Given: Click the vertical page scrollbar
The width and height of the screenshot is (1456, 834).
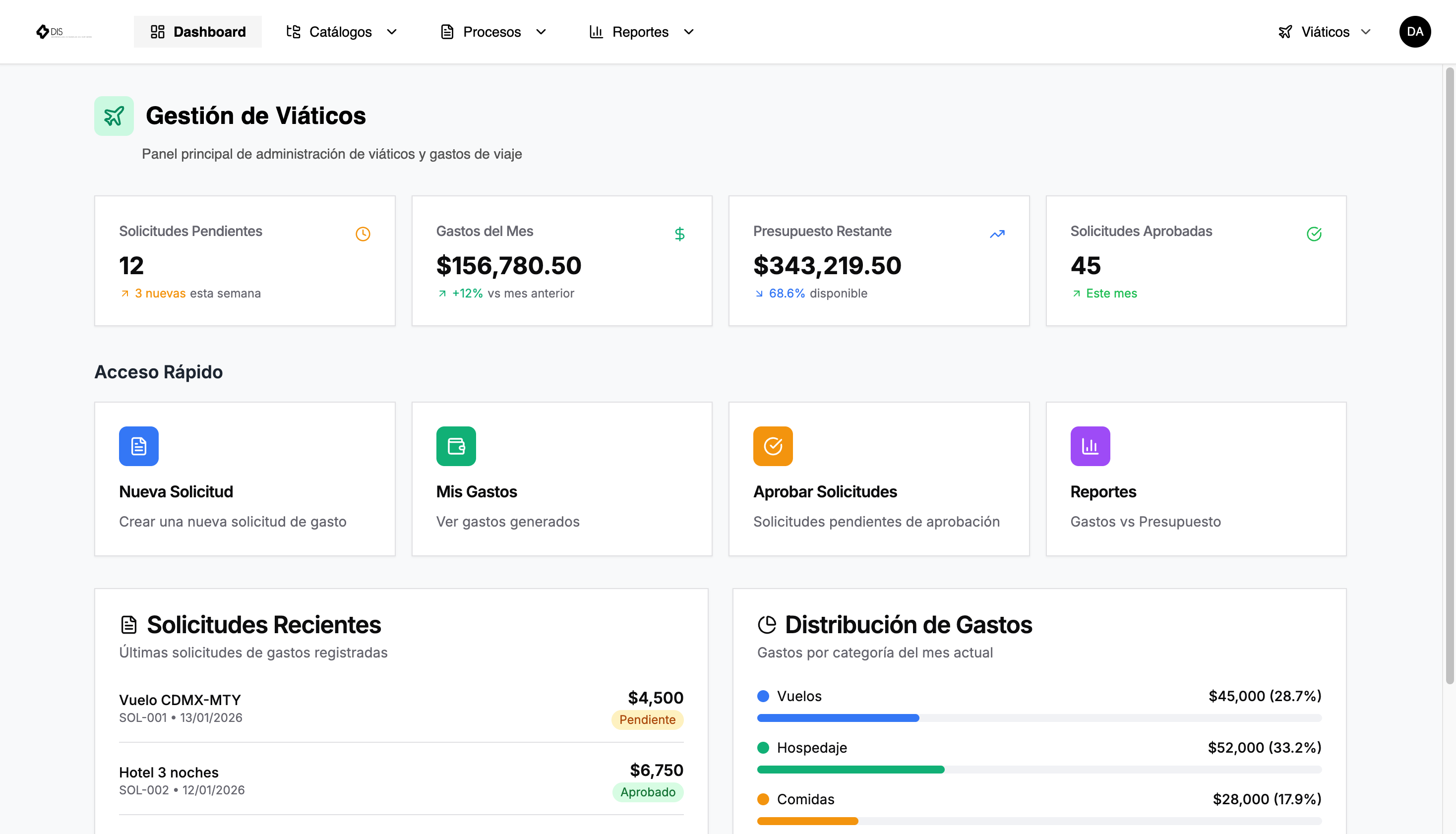Looking at the screenshot, I should point(1450,376).
